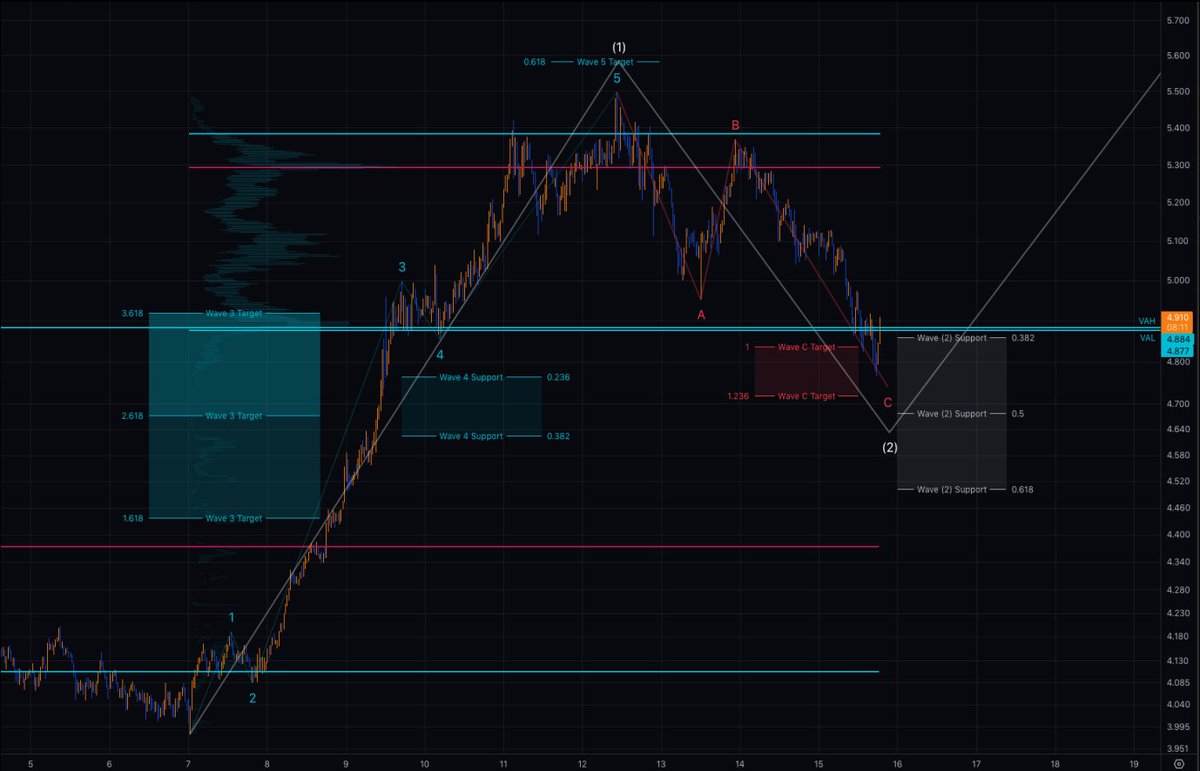Click the 0.618 ratio beside Wave 5 Target
1200x771 pixels.
(534, 62)
